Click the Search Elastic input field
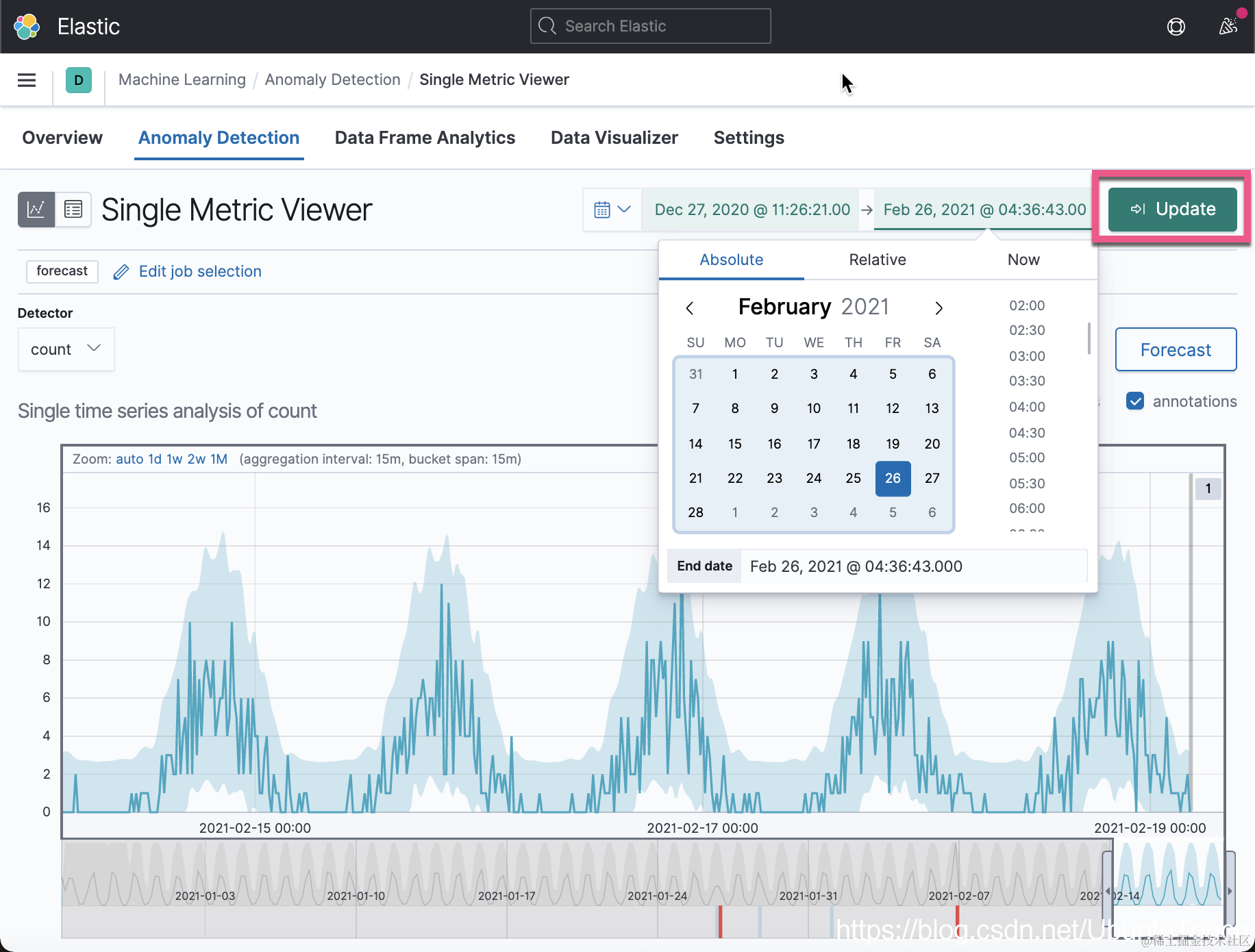Screen dimensions: 1255x952 (x=651, y=26)
